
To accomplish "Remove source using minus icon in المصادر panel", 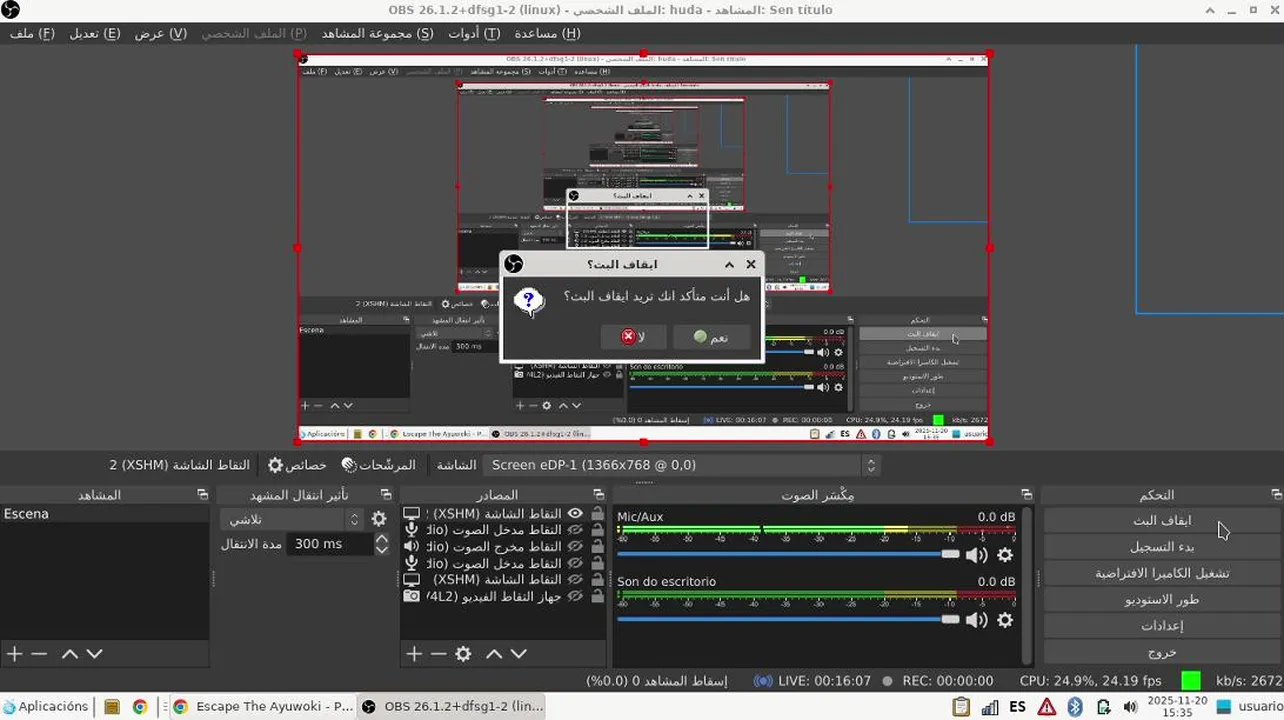I will pyautogui.click(x=438, y=653).
